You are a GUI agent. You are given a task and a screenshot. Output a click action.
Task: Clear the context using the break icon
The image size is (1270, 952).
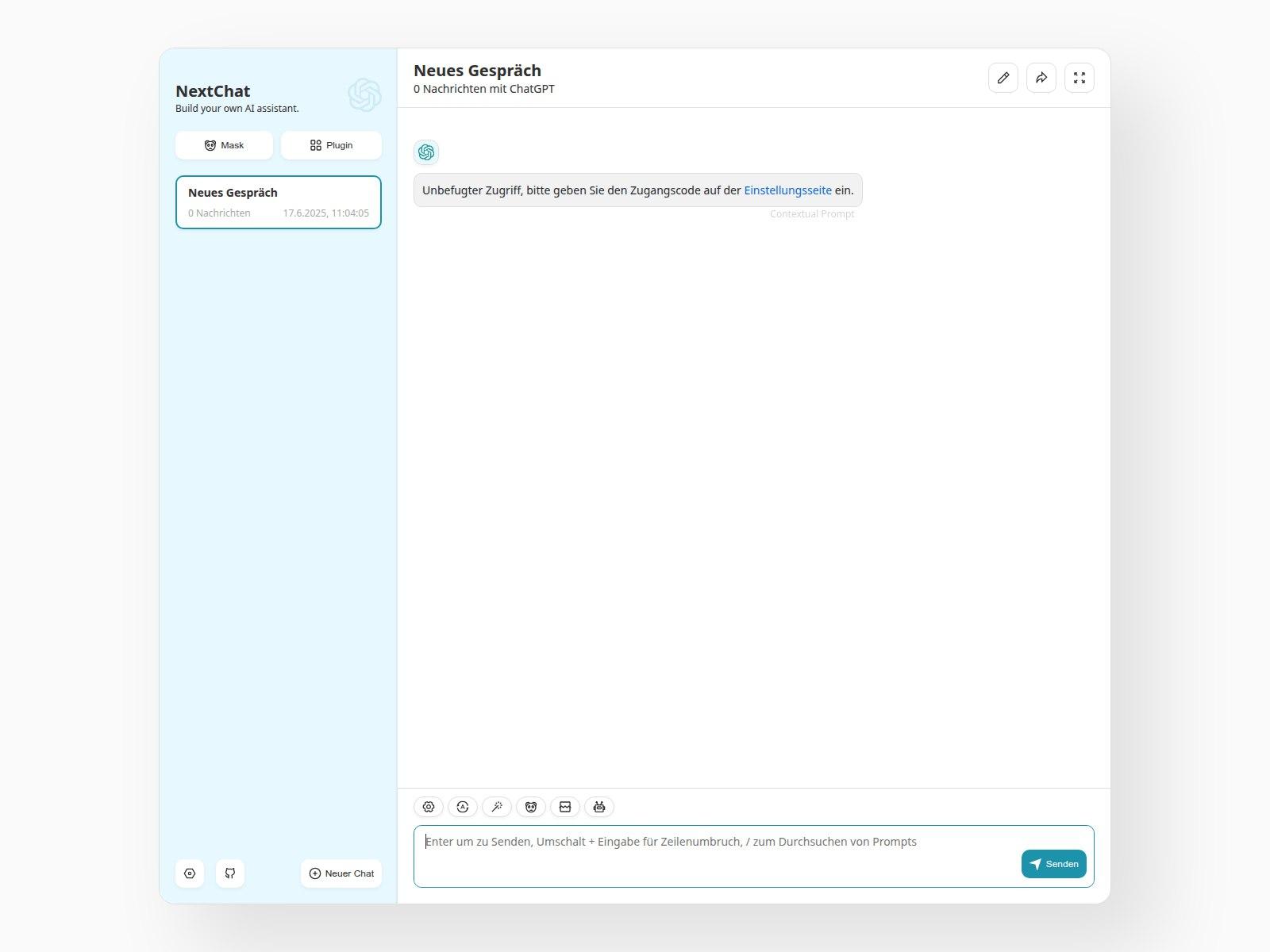(565, 807)
